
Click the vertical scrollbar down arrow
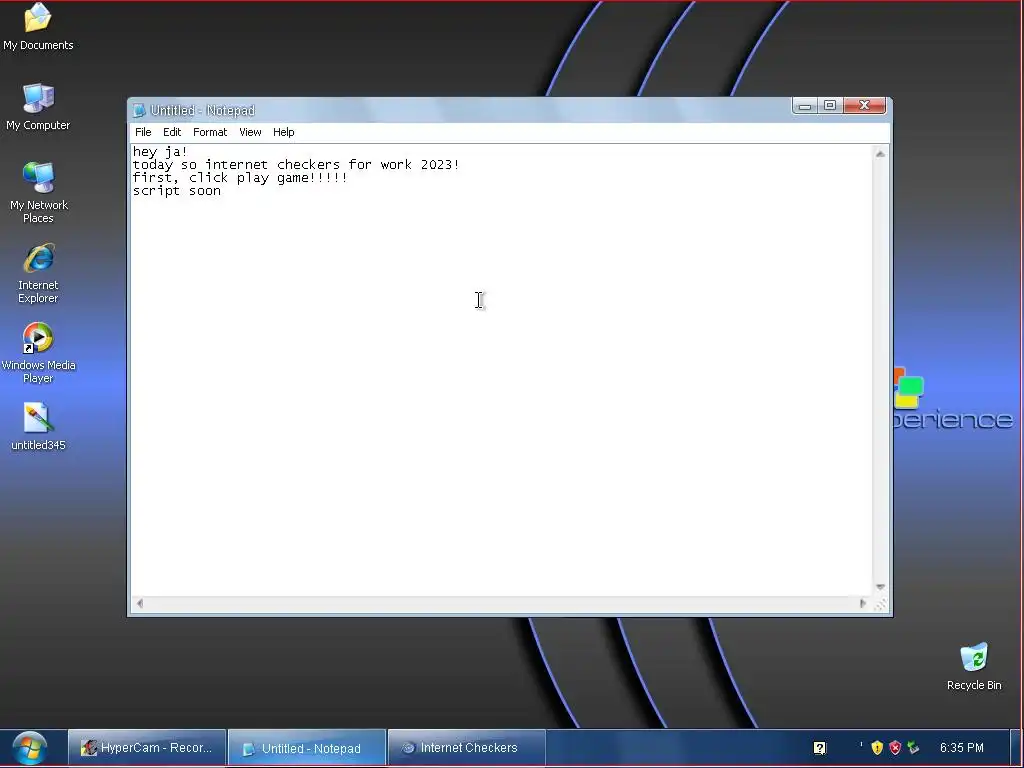pyautogui.click(x=880, y=587)
